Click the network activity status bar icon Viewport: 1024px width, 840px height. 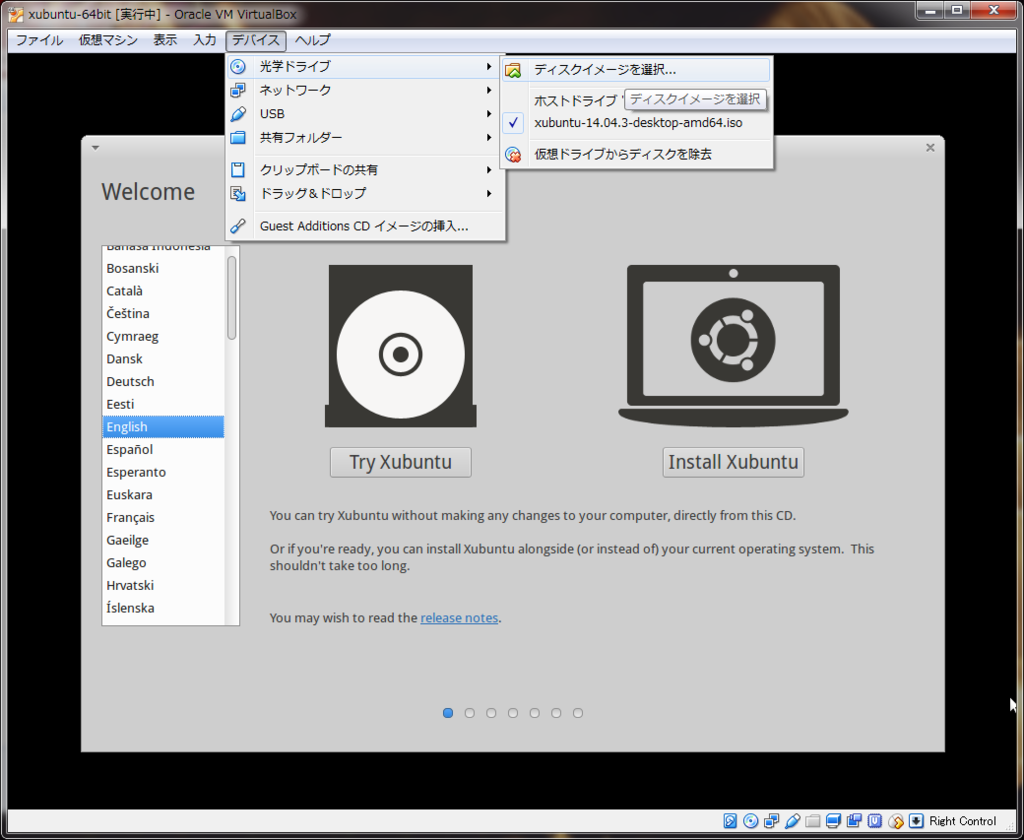(771, 821)
